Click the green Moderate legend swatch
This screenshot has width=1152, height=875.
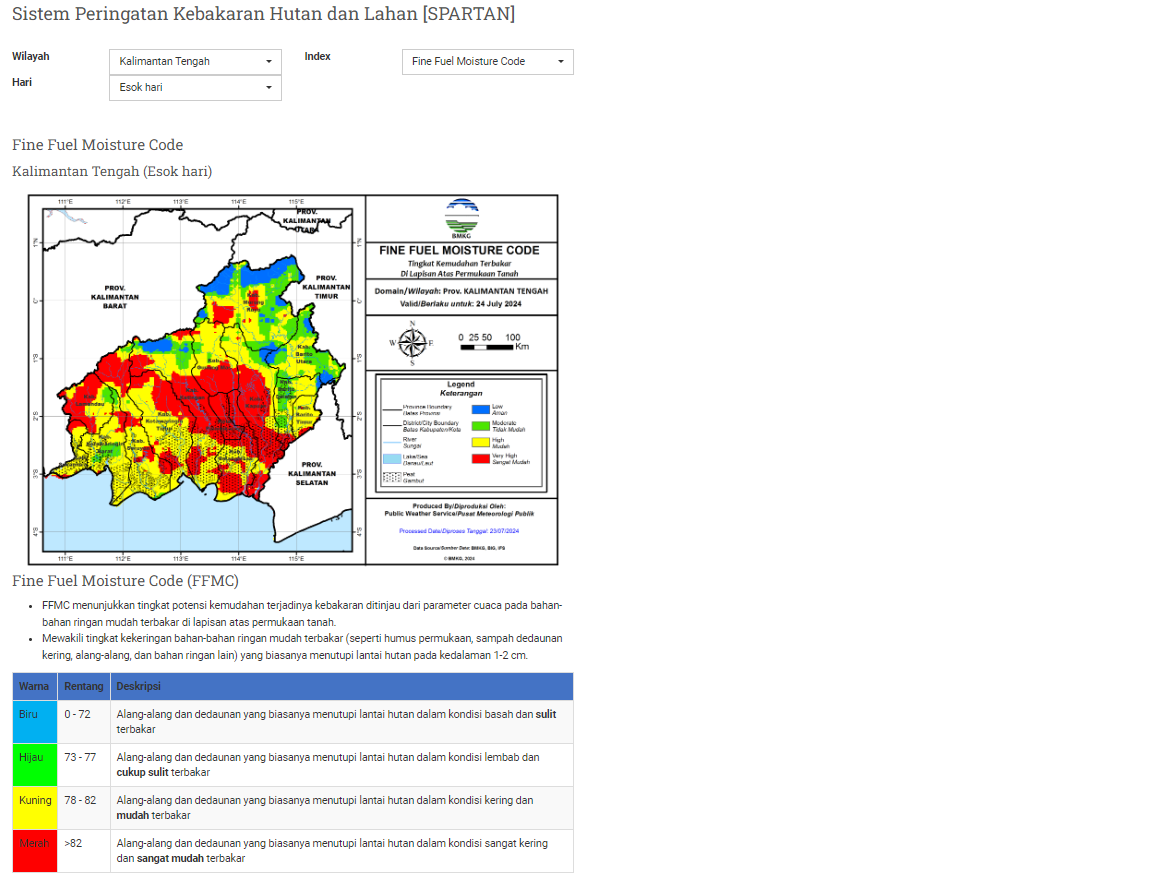pos(480,426)
